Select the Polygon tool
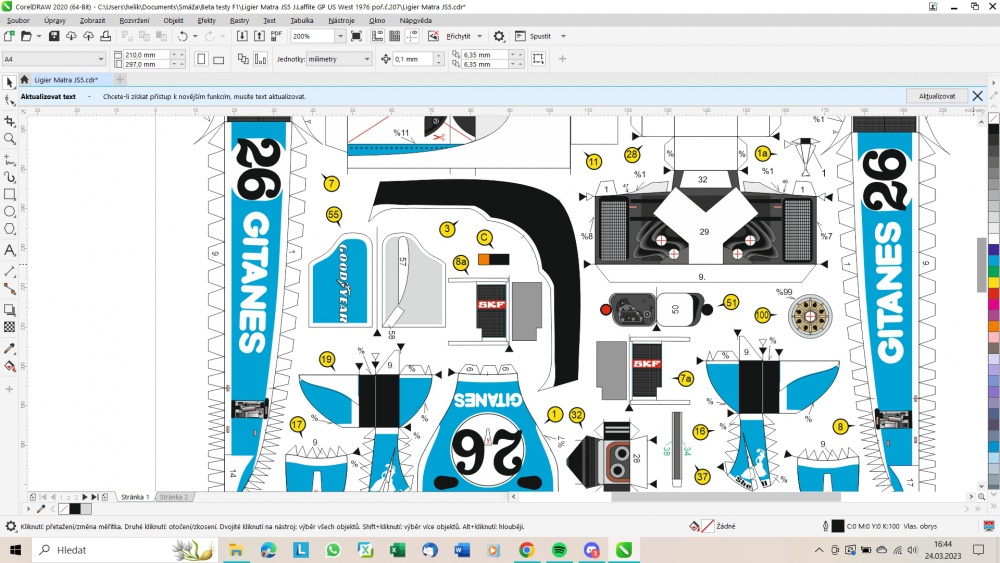This screenshot has height=563, width=1000. (x=10, y=230)
